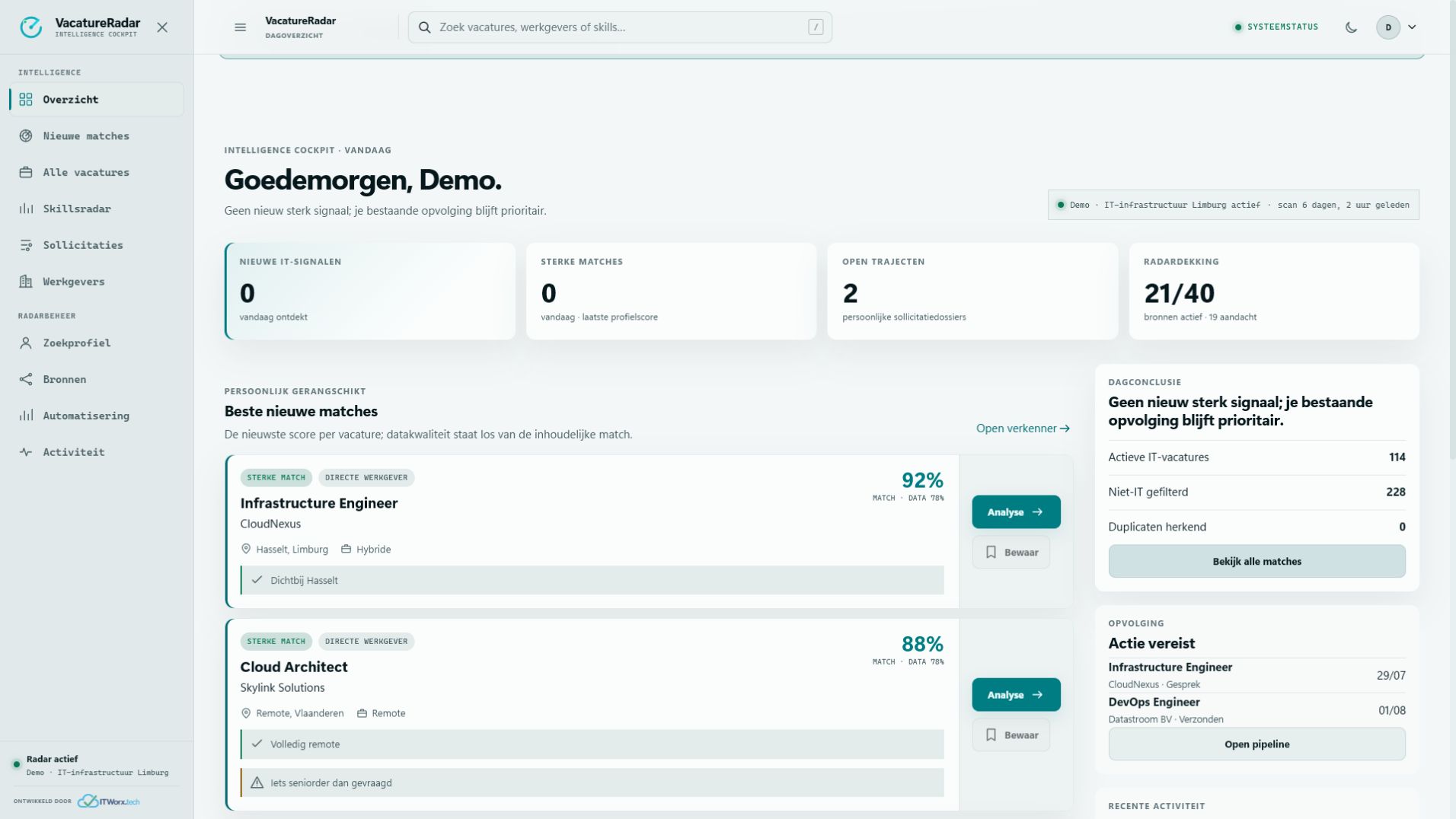This screenshot has height=819, width=1456.
Task: Open the Infrastructure Engineer job title
Action: [x=319, y=503]
